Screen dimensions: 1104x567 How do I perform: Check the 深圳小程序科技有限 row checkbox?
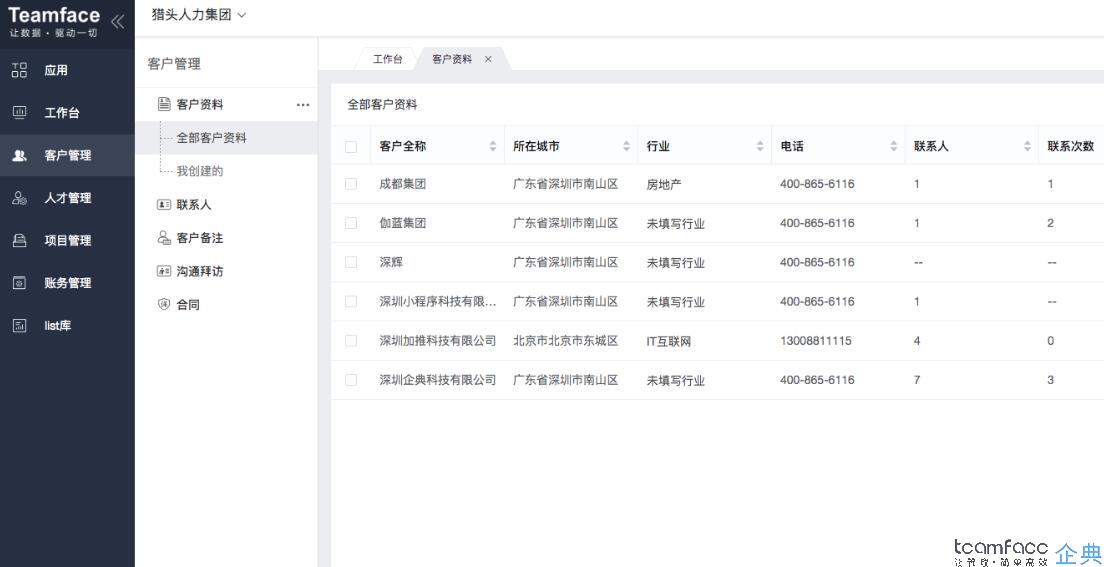(351, 301)
